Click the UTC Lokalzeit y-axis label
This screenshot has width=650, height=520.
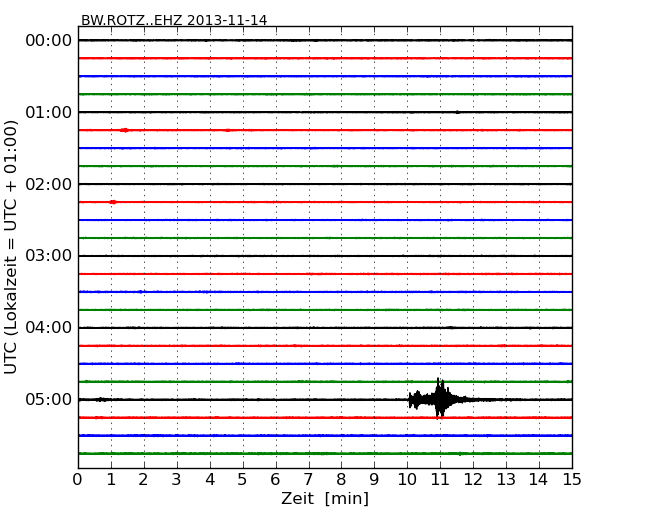10,247
